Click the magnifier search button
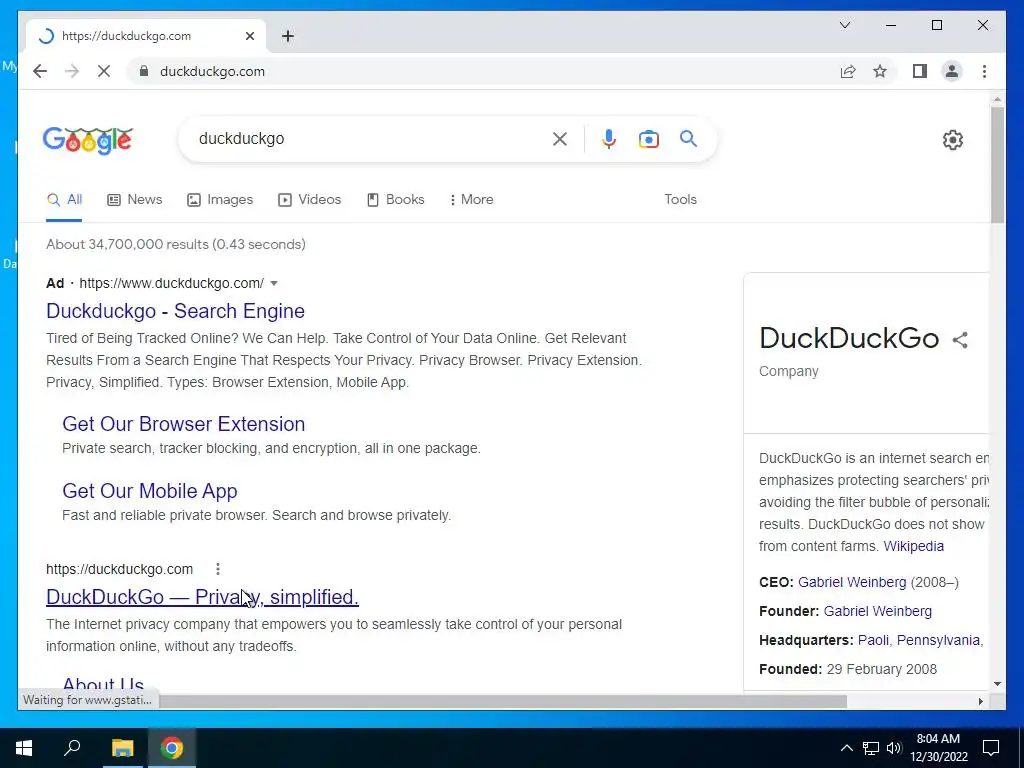This screenshot has height=768, width=1024. [x=688, y=138]
